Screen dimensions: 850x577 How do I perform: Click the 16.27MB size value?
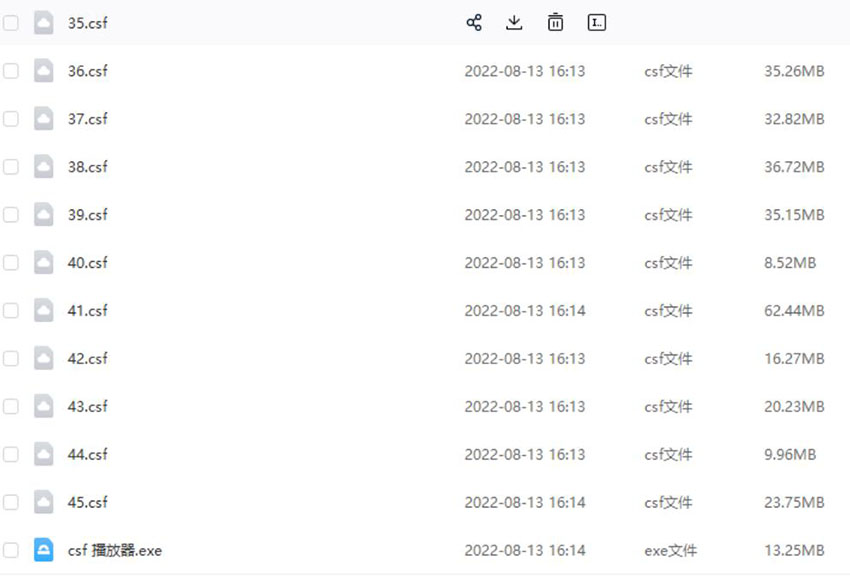click(x=794, y=358)
